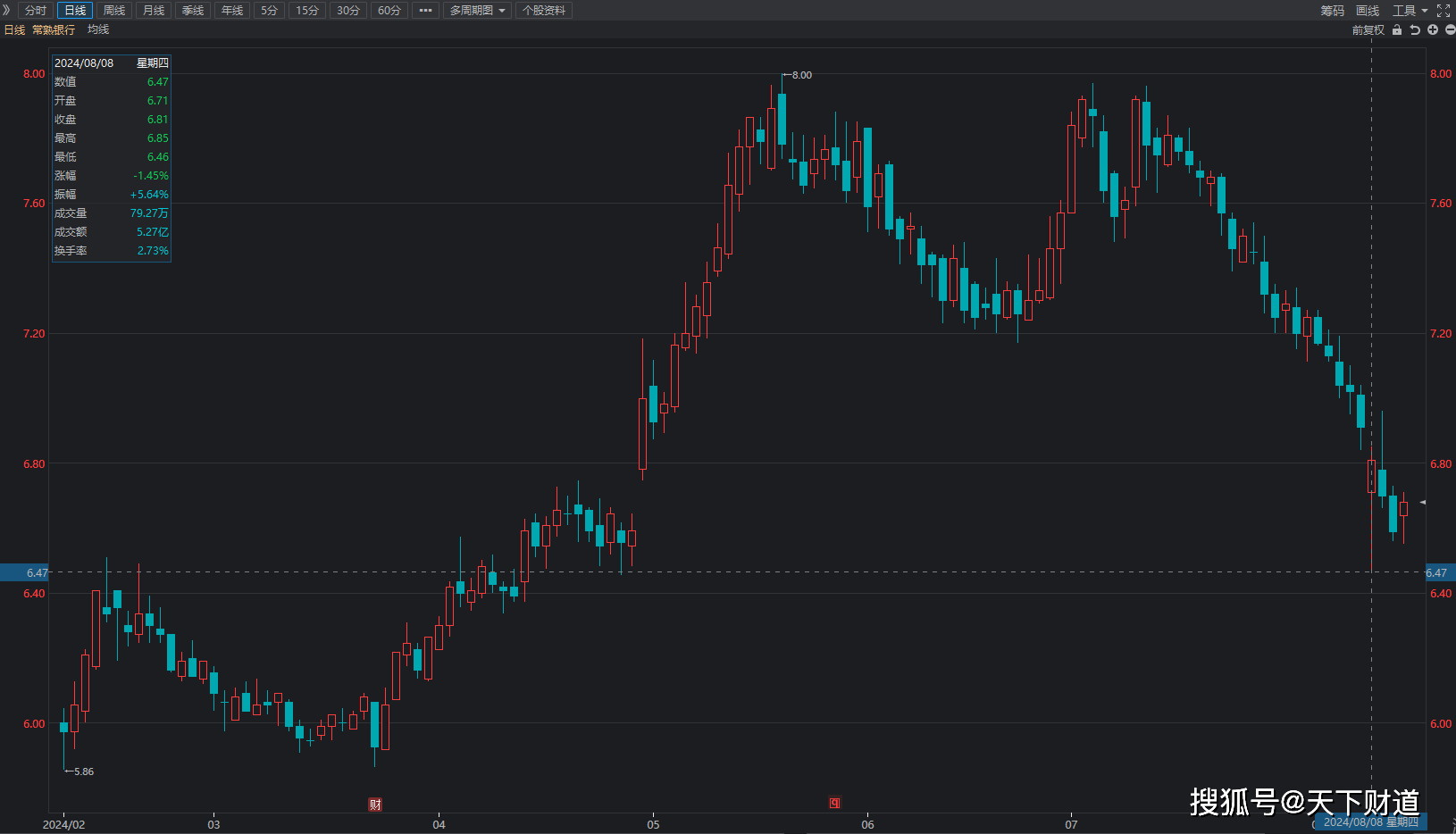Toggle the 均线 moving average display
This screenshot has height=834, width=1456.
(x=98, y=29)
